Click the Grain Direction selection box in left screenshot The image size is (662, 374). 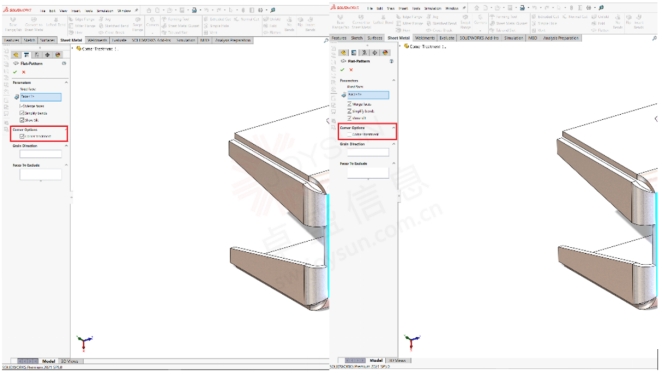(41, 154)
